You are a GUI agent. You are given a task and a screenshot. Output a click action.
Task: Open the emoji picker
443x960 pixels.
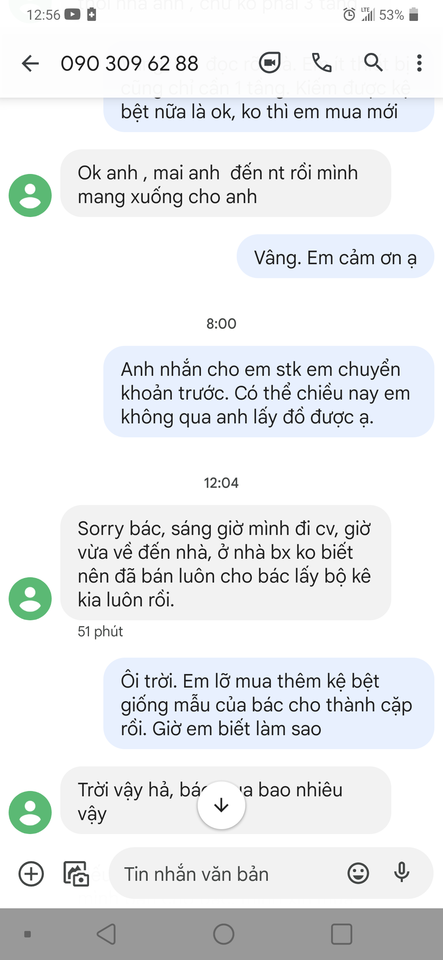coord(358,873)
